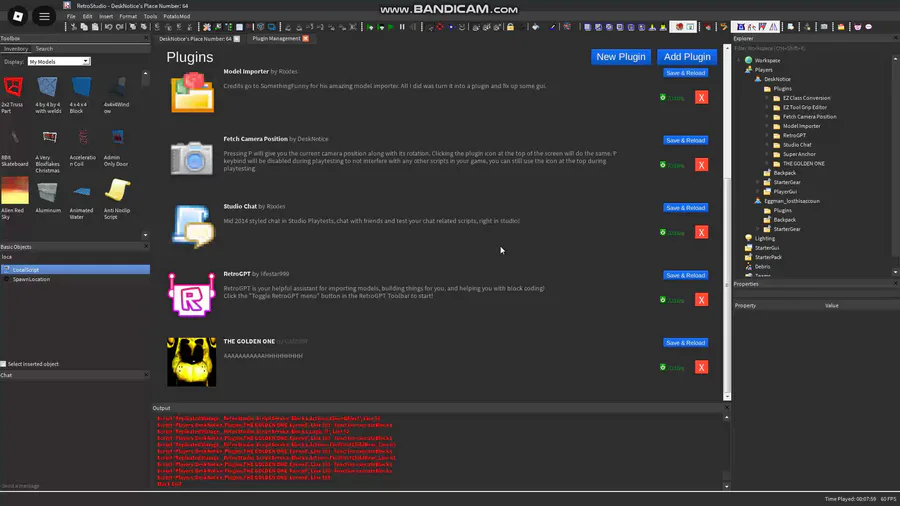Click the Pause icon in the toolbar

point(402,27)
